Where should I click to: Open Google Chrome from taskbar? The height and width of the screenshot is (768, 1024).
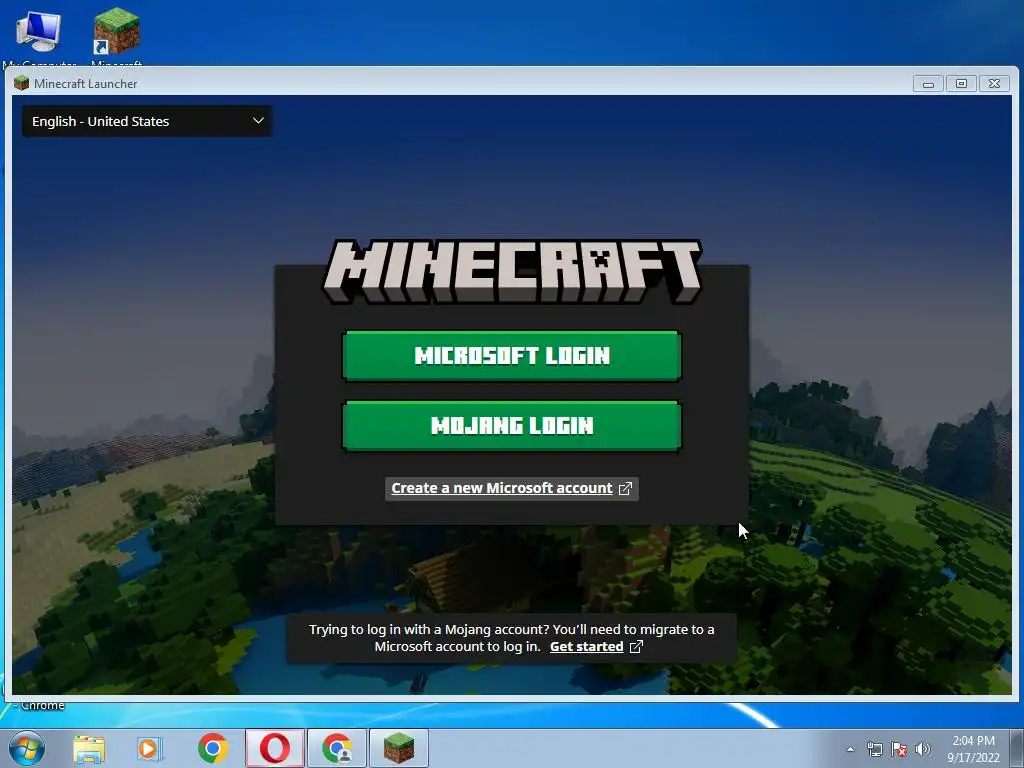coord(212,748)
